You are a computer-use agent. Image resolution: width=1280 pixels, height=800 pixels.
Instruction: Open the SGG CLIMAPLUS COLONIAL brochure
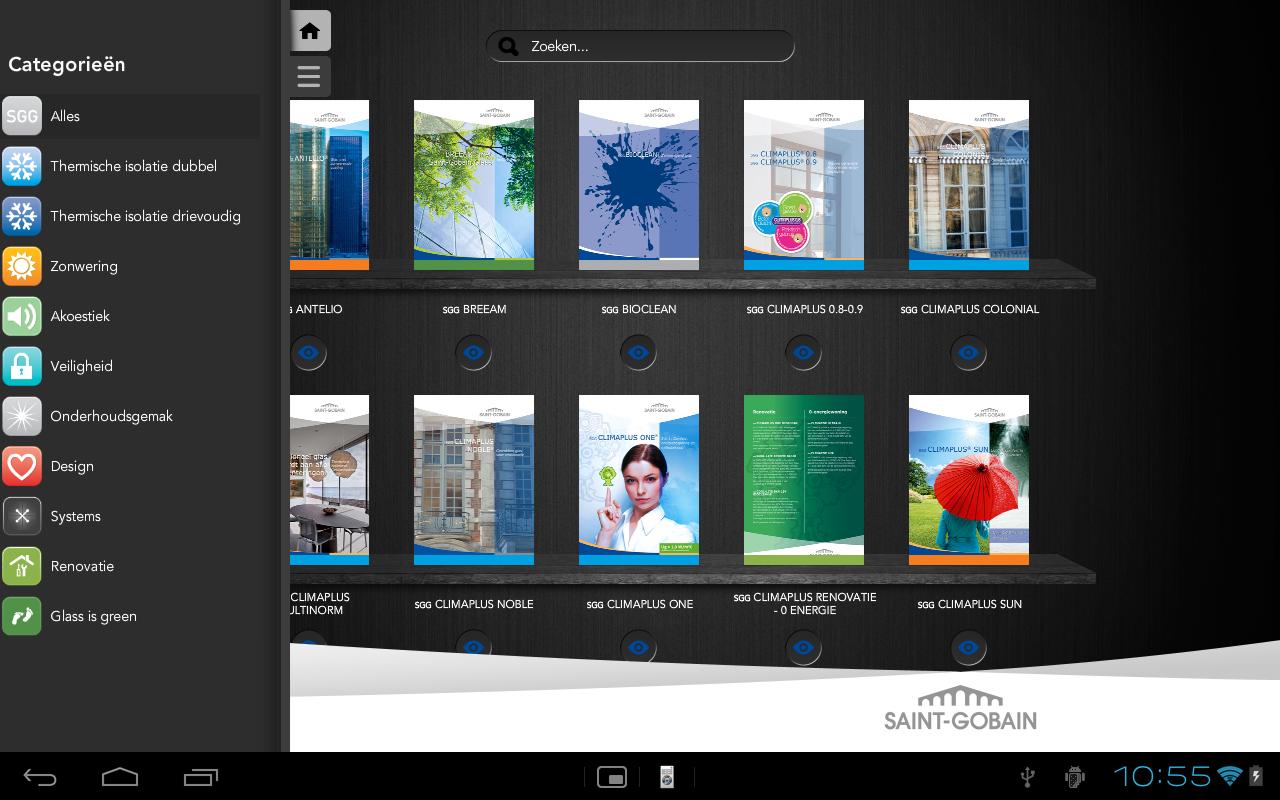tap(968, 184)
